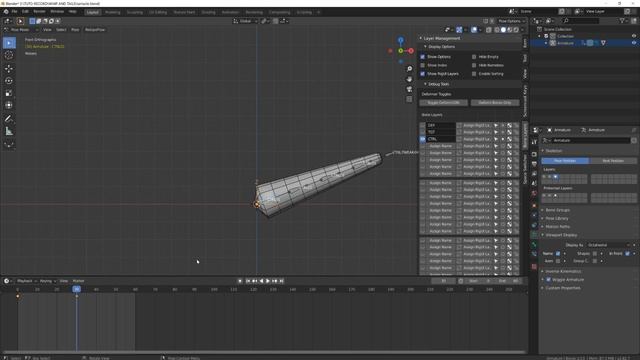Toggle camera view icon in viewport
Viewport: 640px width, 360px height.
(409, 89)
